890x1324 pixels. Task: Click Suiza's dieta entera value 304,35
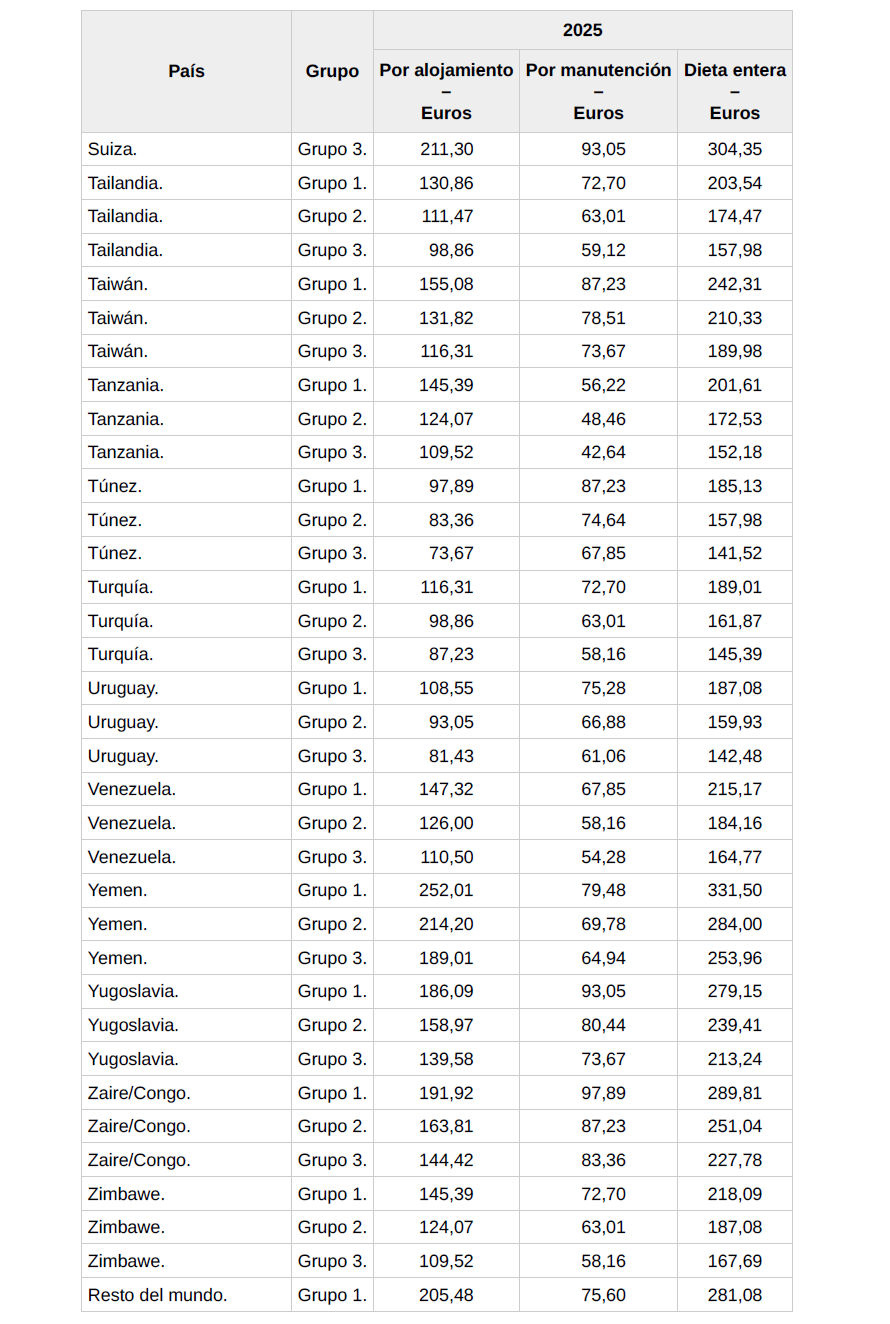[735, 150]
